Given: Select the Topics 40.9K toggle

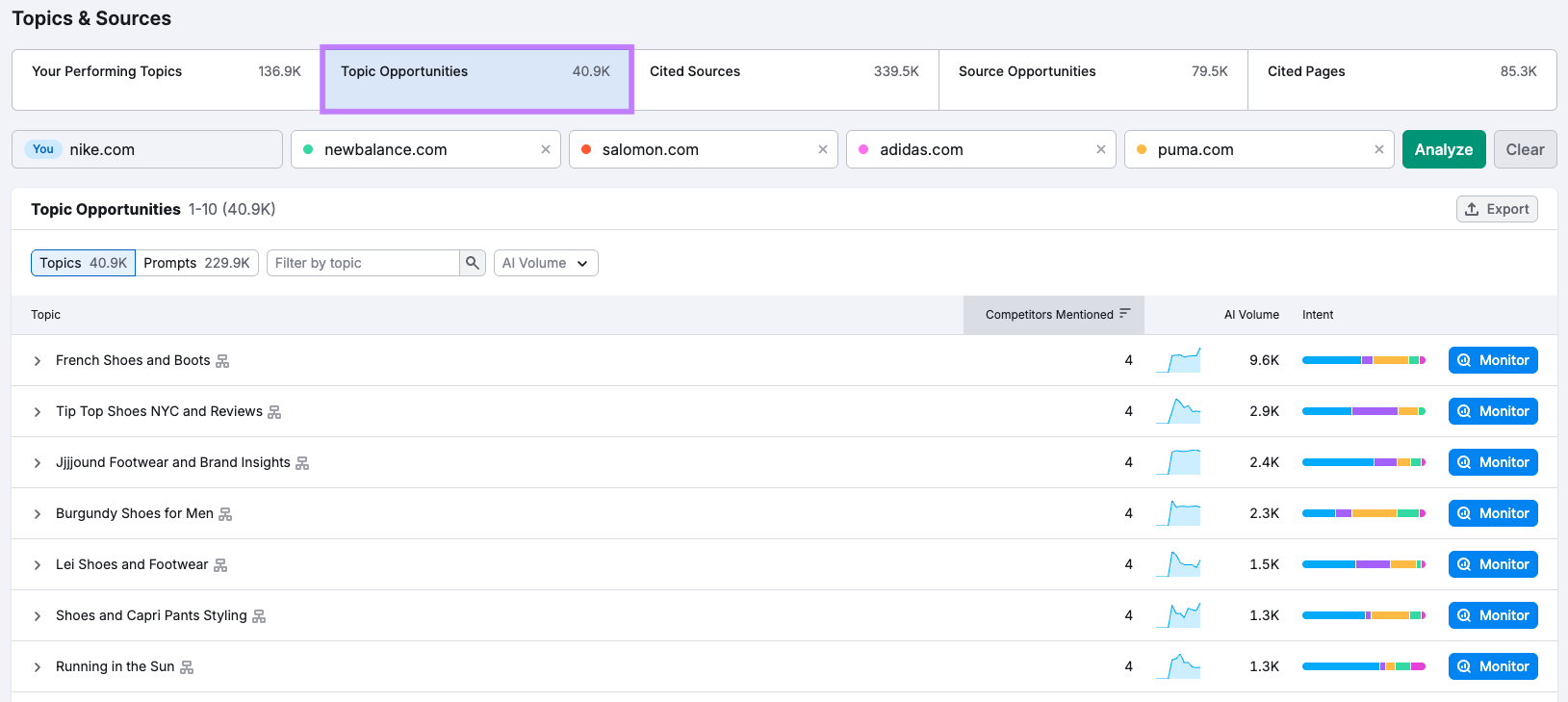Looking at the screenshot, I should coord(83,263).
